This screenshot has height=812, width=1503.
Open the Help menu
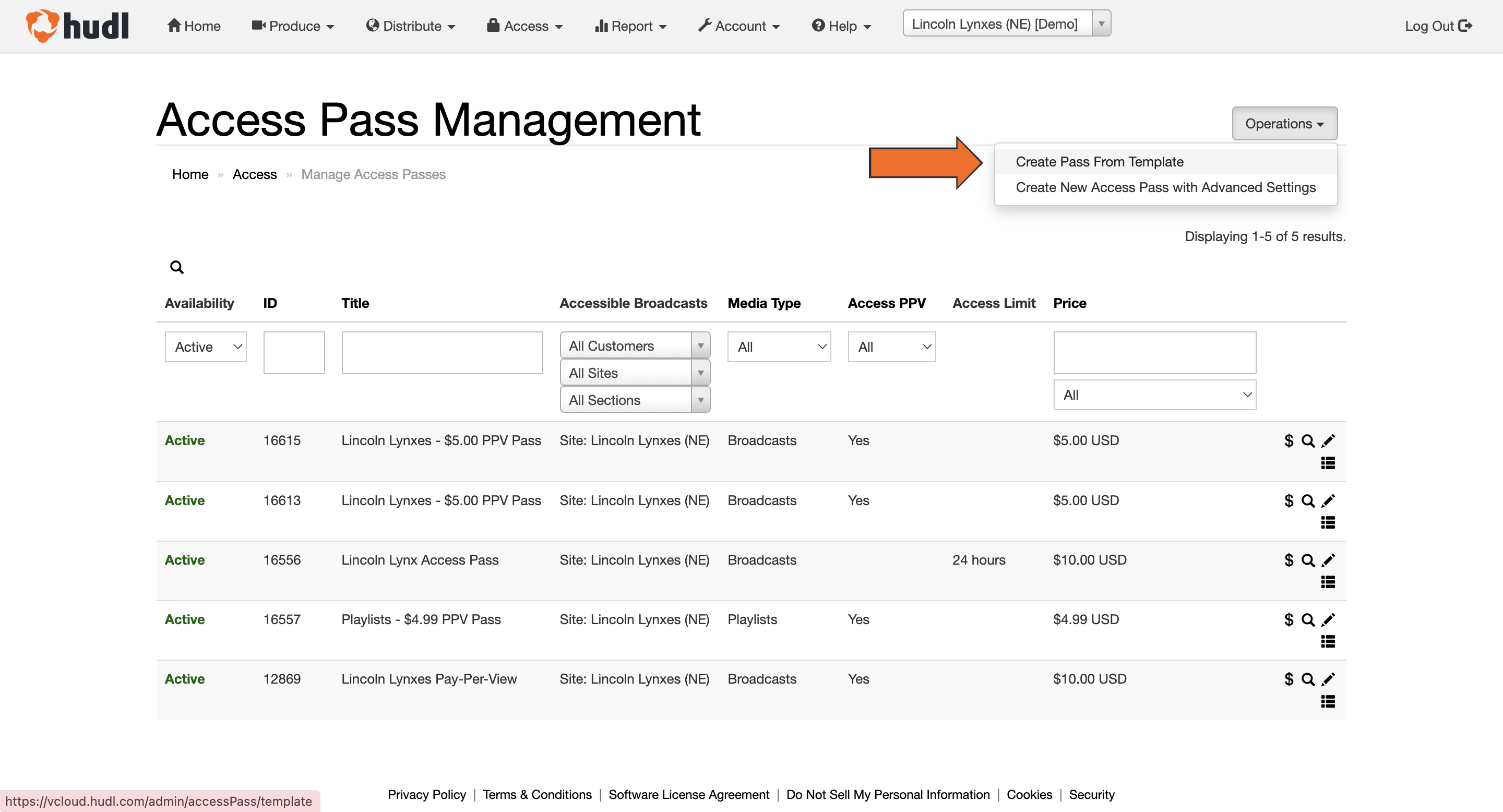[x=841, y=26]
